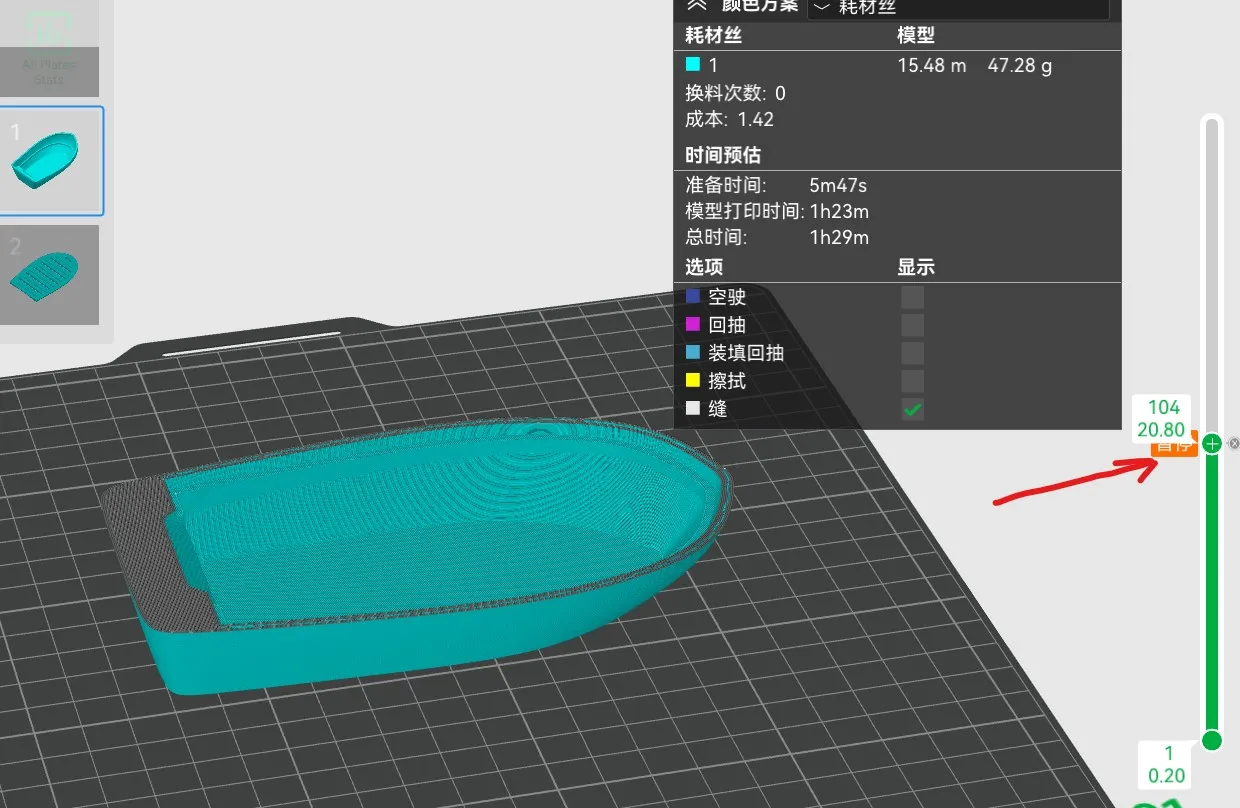The height and width of the screenshot is (808, 1240).
Task: Click the grey upper track of layer slider
Action: click(1212, 275)
